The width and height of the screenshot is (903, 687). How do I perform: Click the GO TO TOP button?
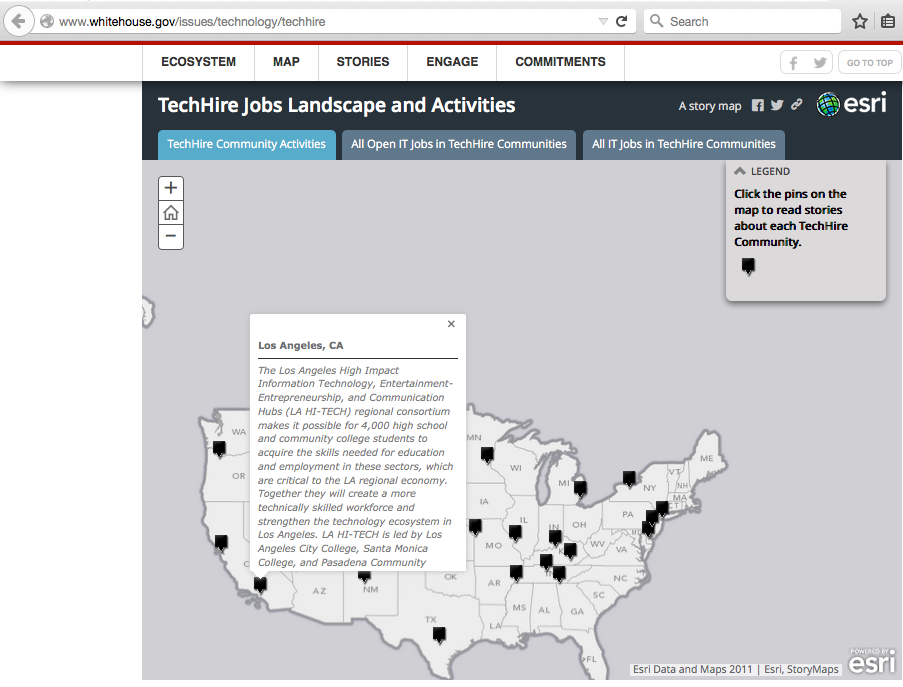tap(870, 63)
